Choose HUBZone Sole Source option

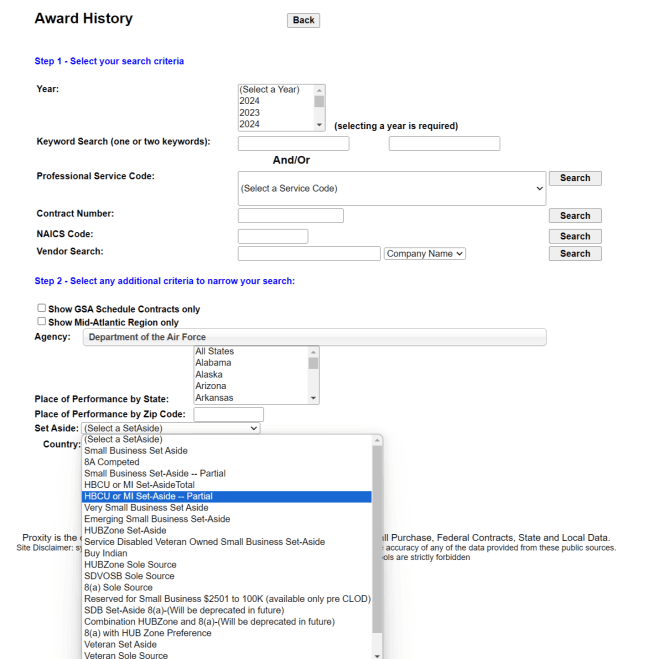[227, 564]
